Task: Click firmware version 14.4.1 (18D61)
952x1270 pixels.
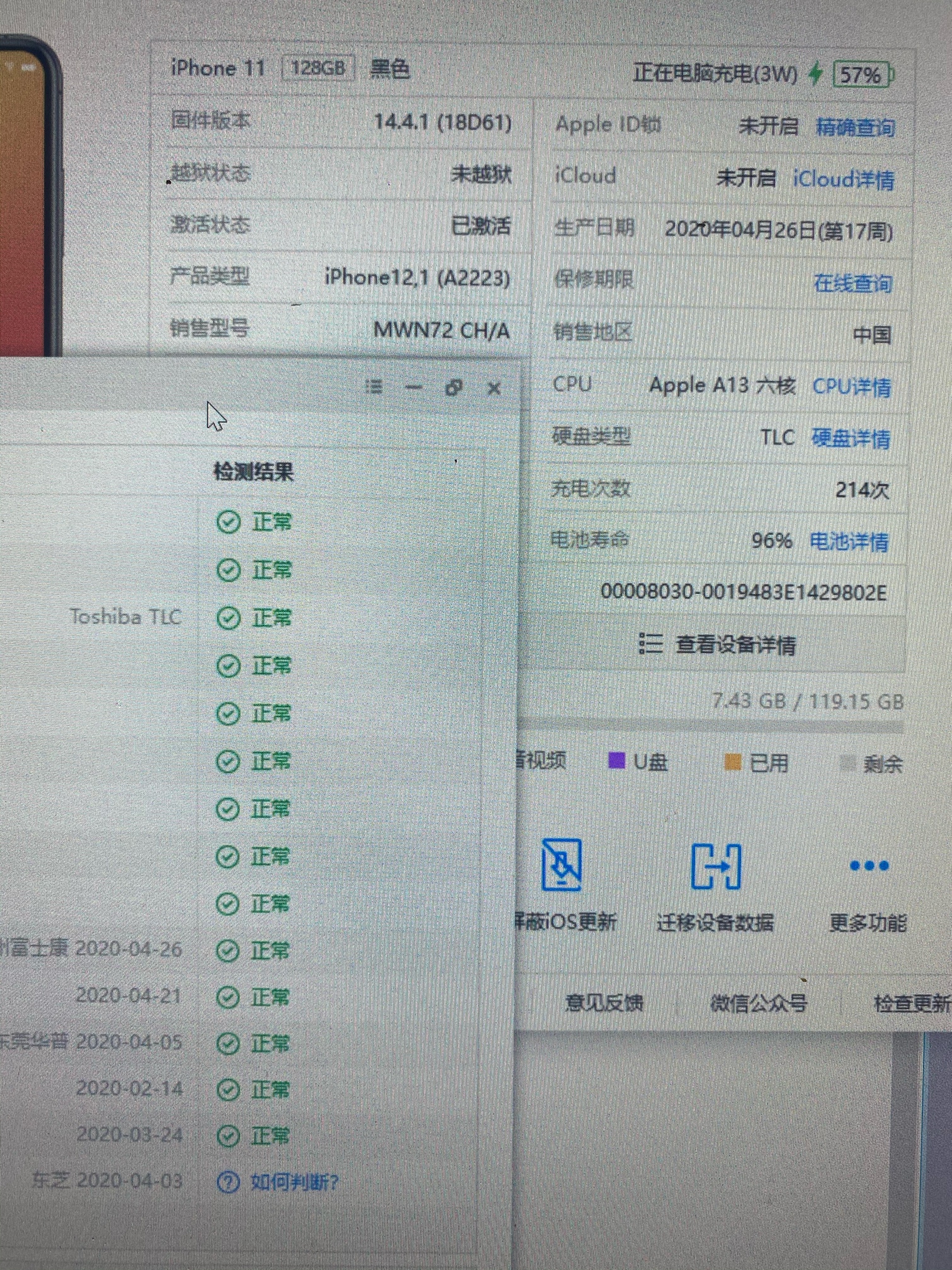Action: point(443,122)
